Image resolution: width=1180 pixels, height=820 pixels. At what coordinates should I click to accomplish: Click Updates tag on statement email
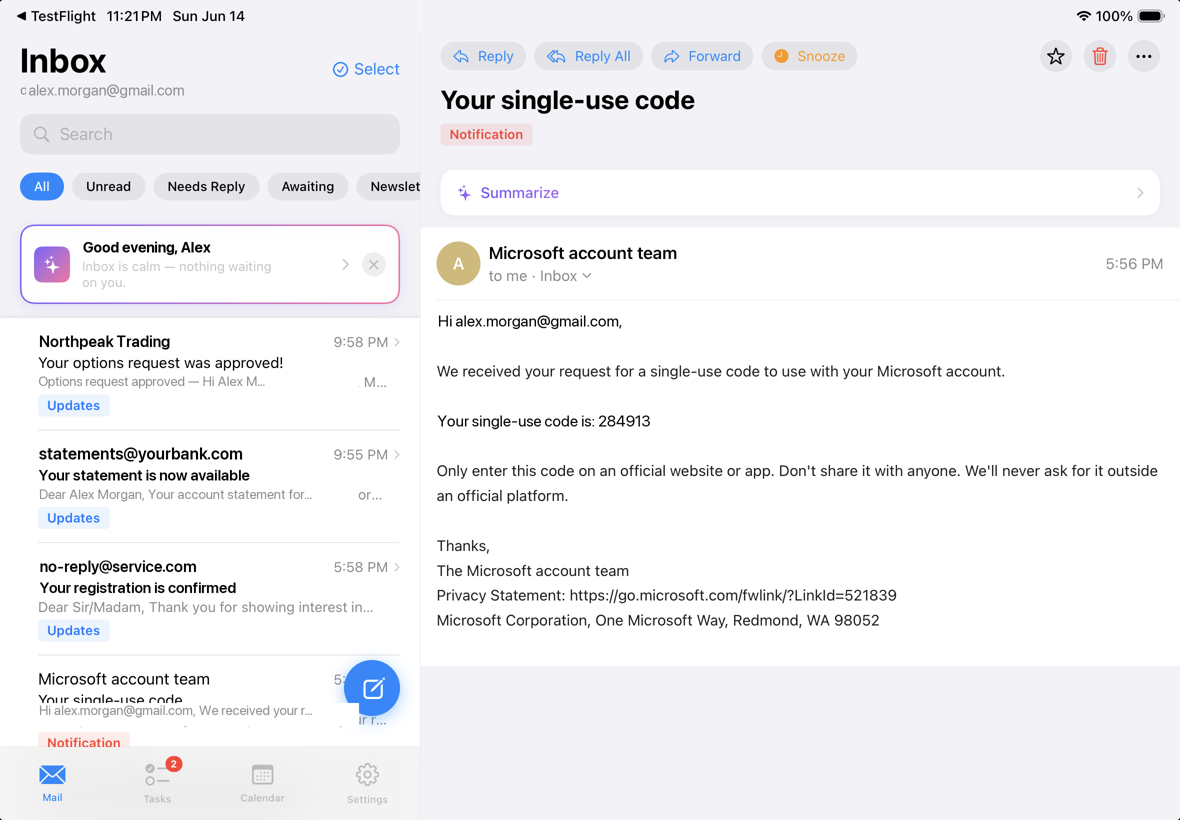point(74,518)
